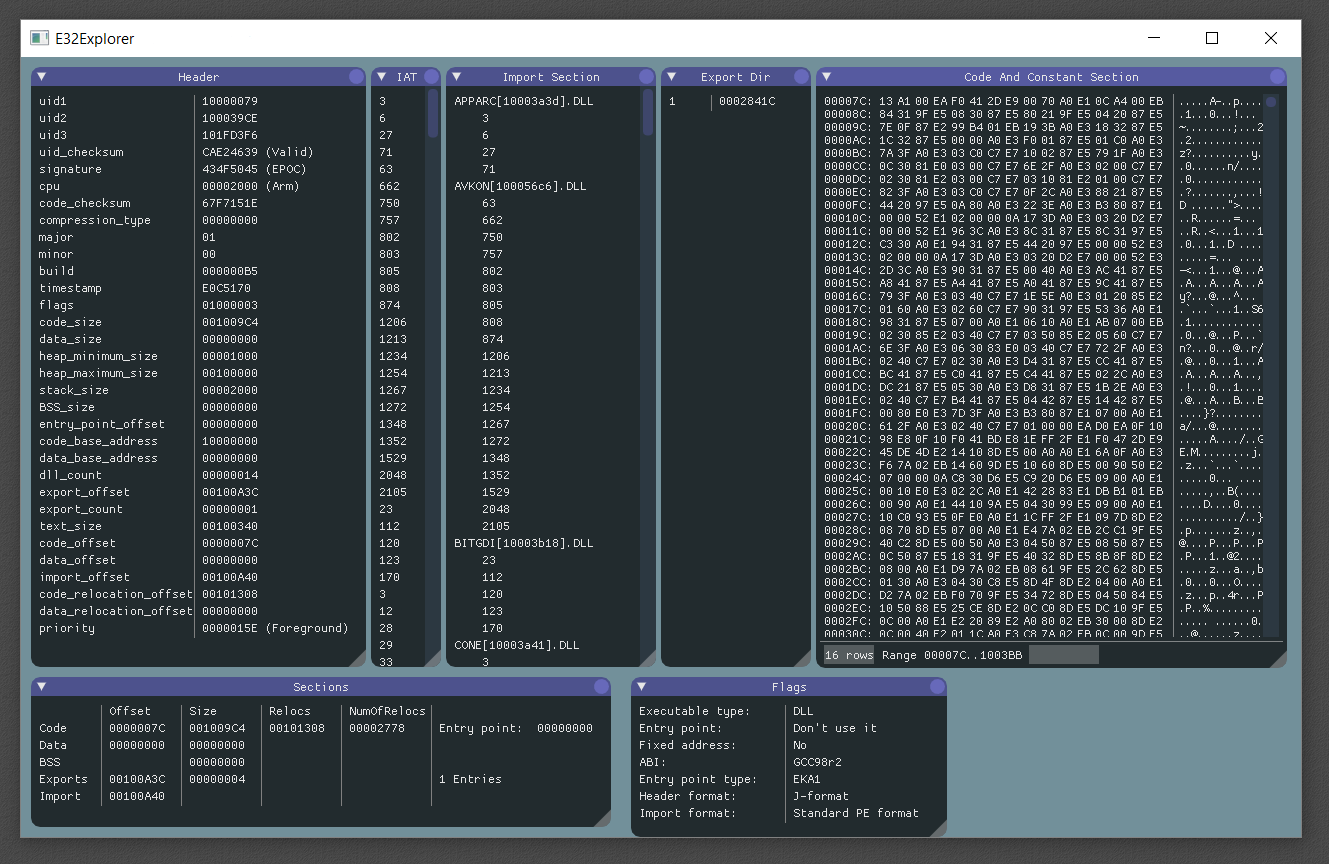Click export address 0002841C in Export Dir
1329x864 pixels.
(747, 101)
